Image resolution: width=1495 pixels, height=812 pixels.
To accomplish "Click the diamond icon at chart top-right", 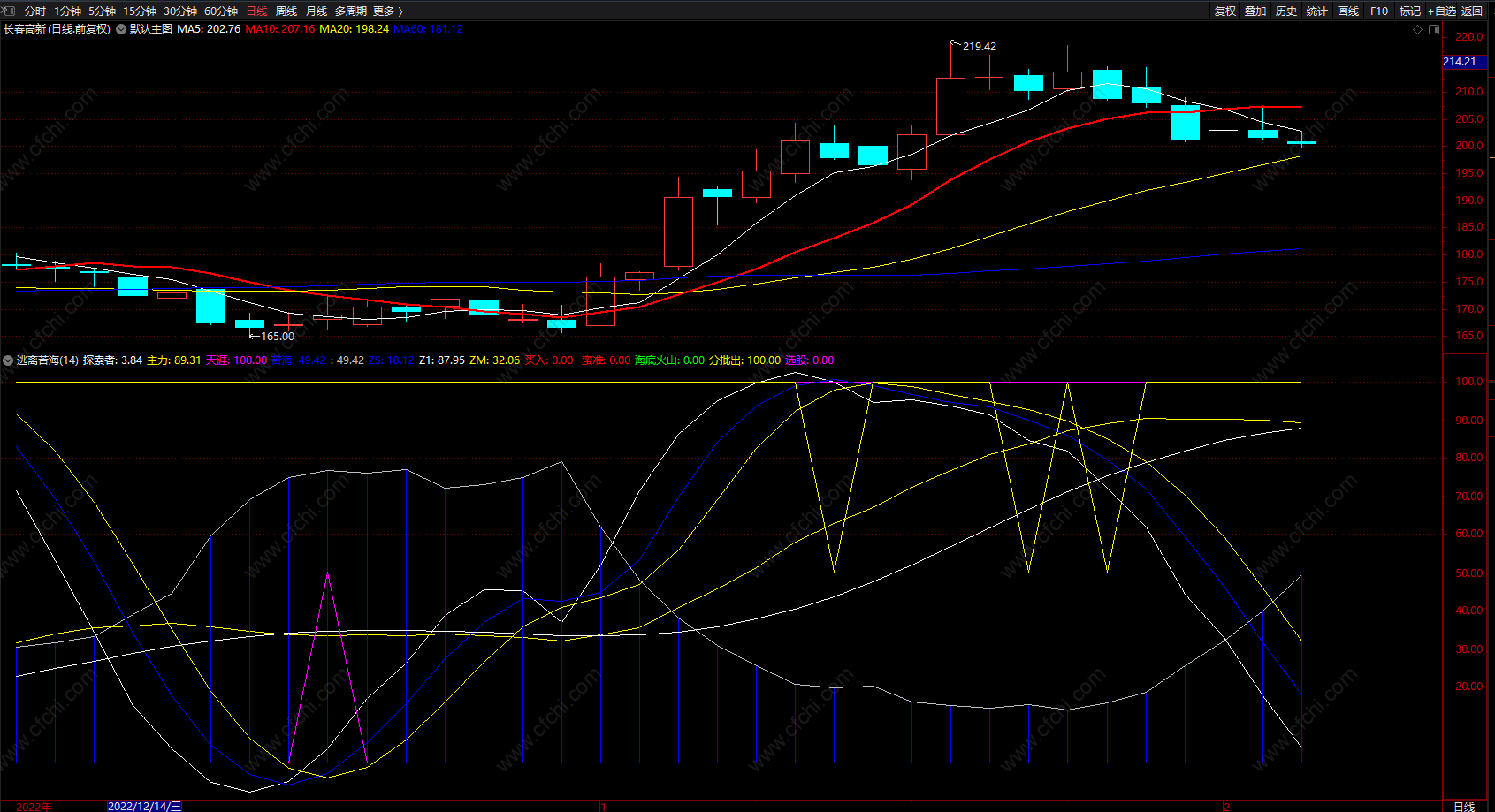I will 1418,29.
